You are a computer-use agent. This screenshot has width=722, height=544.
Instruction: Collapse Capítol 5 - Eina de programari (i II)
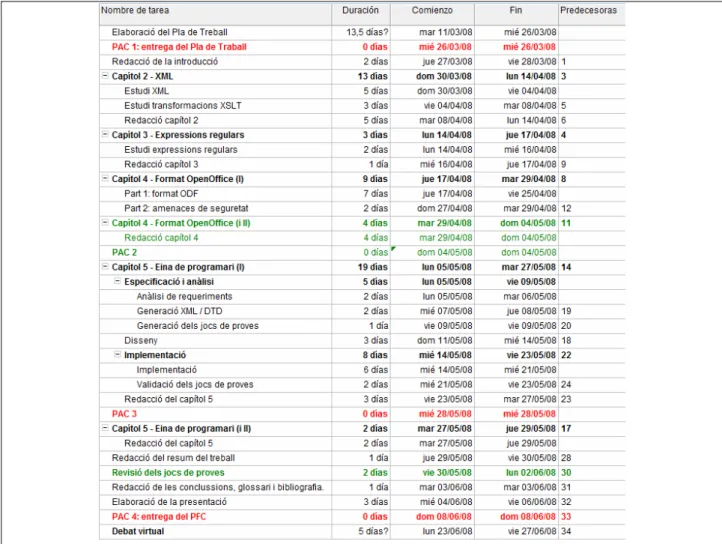(x=105, y=428)
